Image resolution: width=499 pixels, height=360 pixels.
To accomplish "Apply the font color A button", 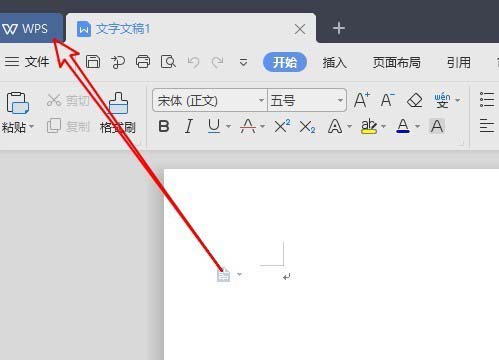I will tap(403, 127).
